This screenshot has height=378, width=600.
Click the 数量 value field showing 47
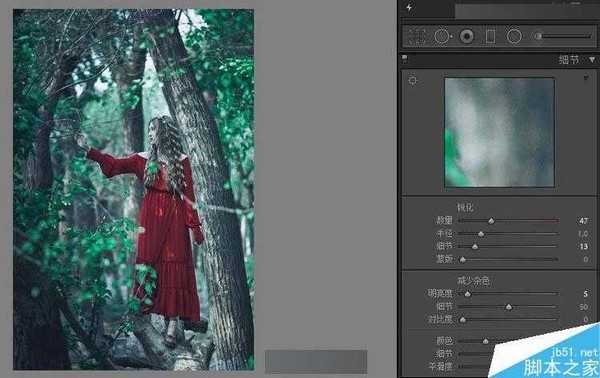(583, 221)
